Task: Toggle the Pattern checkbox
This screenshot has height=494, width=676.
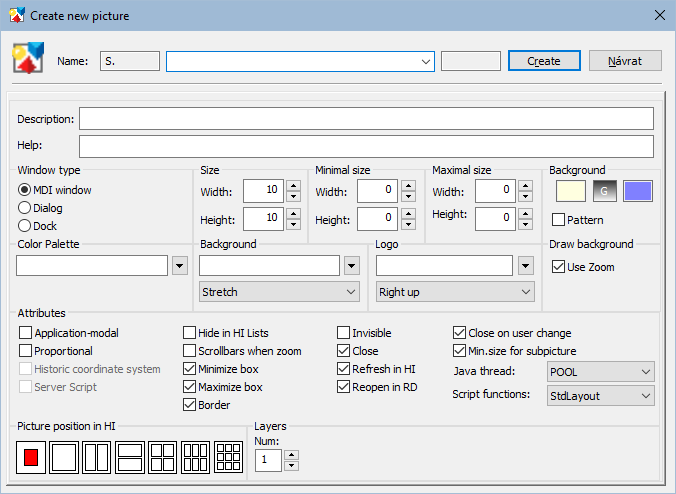Action: (559, 220)
